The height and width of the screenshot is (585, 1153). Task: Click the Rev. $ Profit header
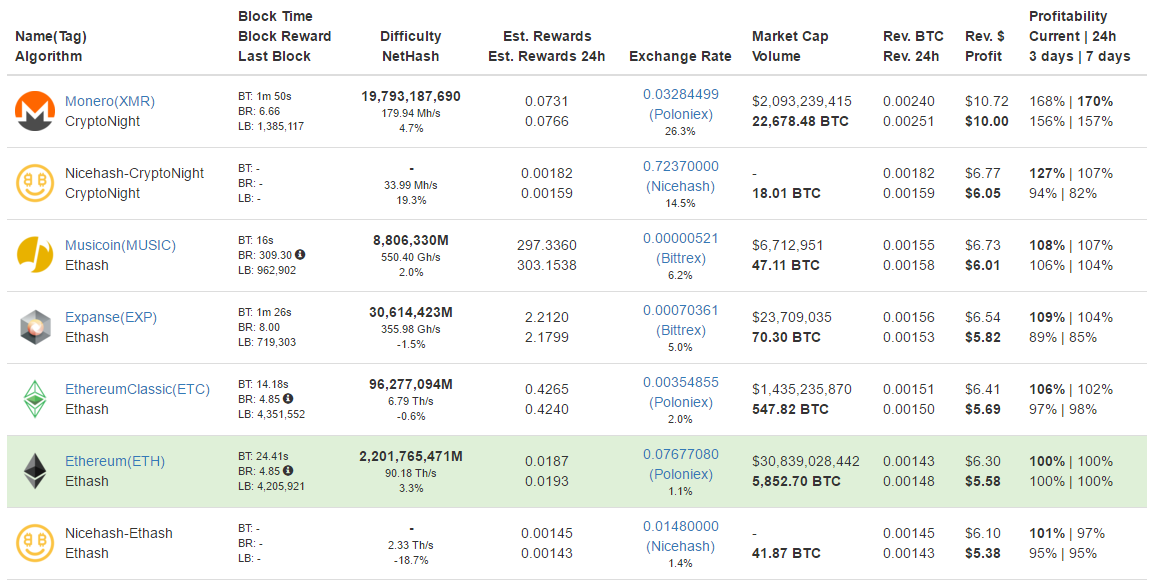(x=985, y=46)
